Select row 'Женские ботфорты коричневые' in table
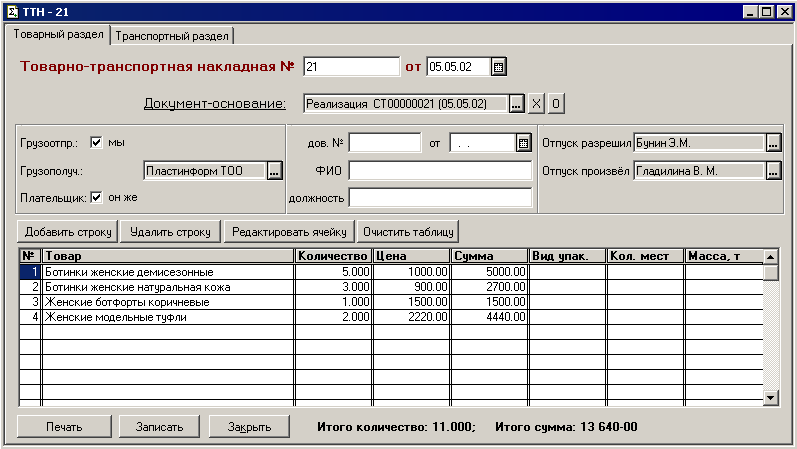This screenshot has width=797, height=449. point(168,302)
